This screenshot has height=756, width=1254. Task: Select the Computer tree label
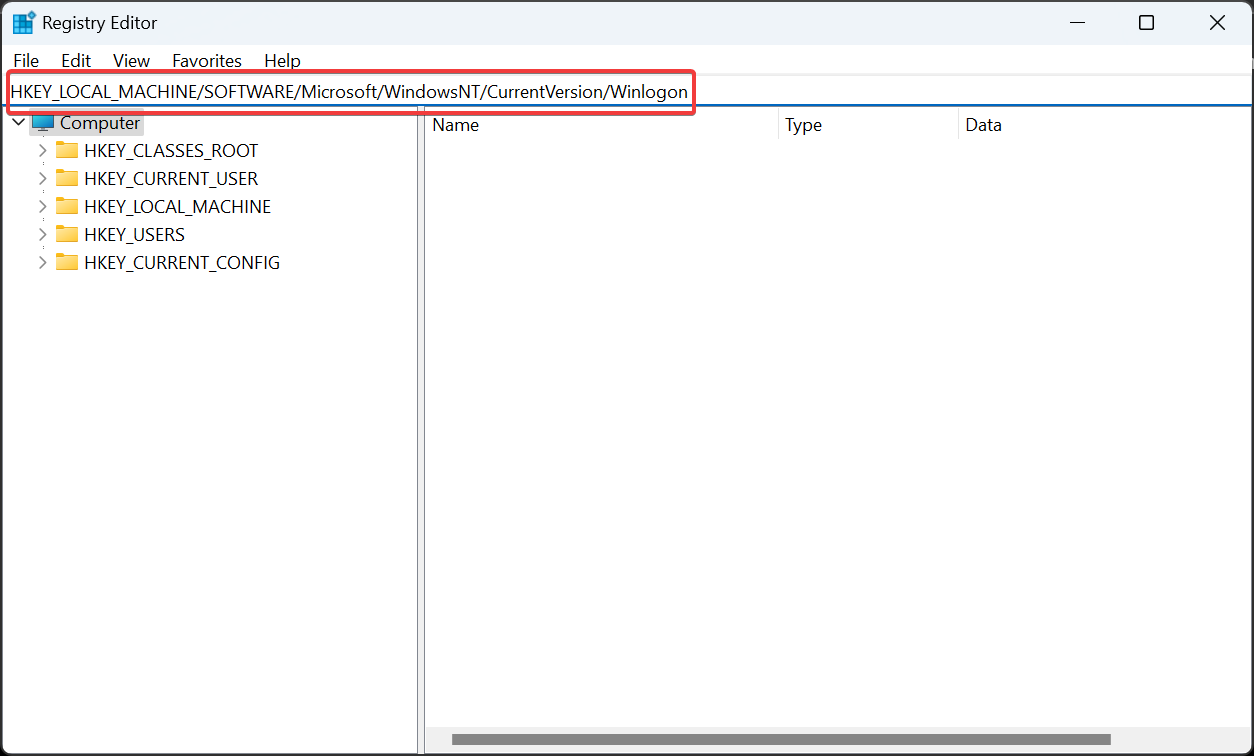[100, 123]
